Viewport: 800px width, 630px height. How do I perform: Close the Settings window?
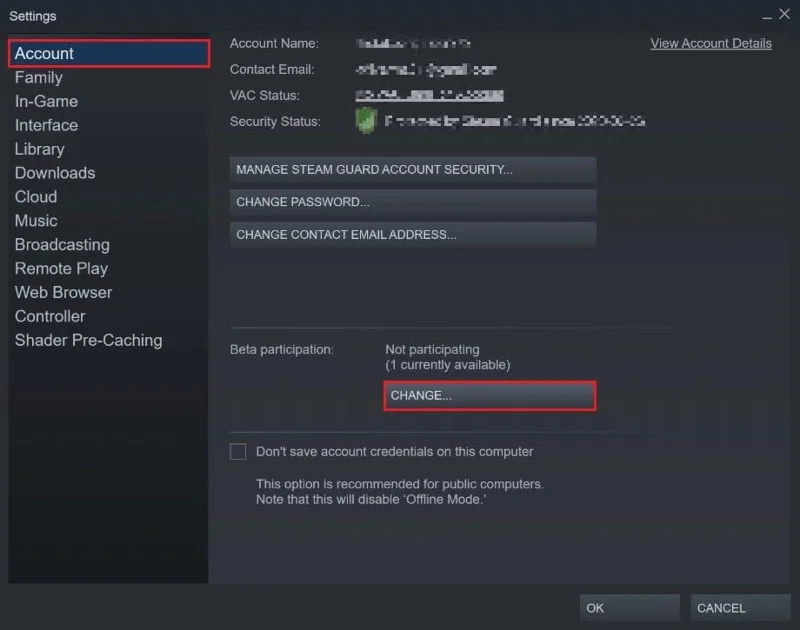point(784,14)
